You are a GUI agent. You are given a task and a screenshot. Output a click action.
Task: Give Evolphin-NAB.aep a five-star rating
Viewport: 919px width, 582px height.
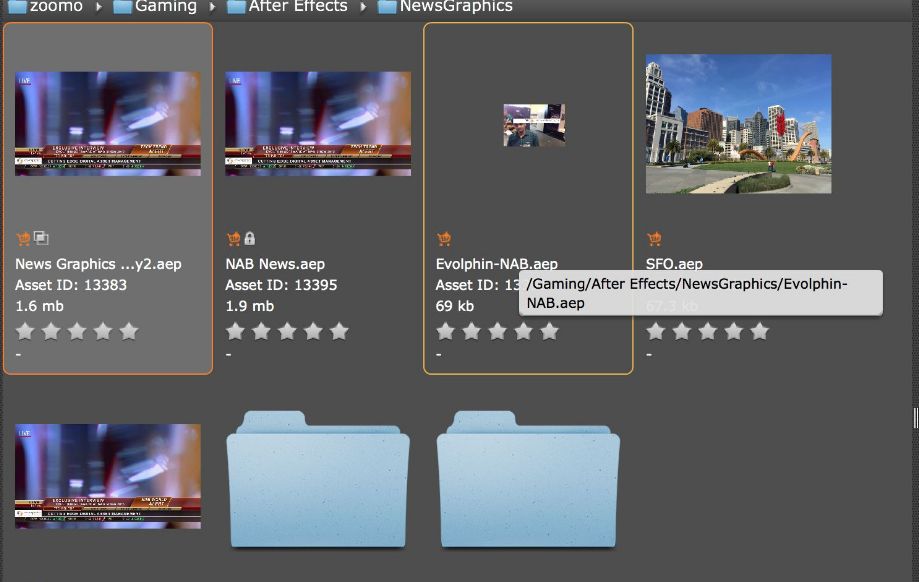[x=549, y=332]
